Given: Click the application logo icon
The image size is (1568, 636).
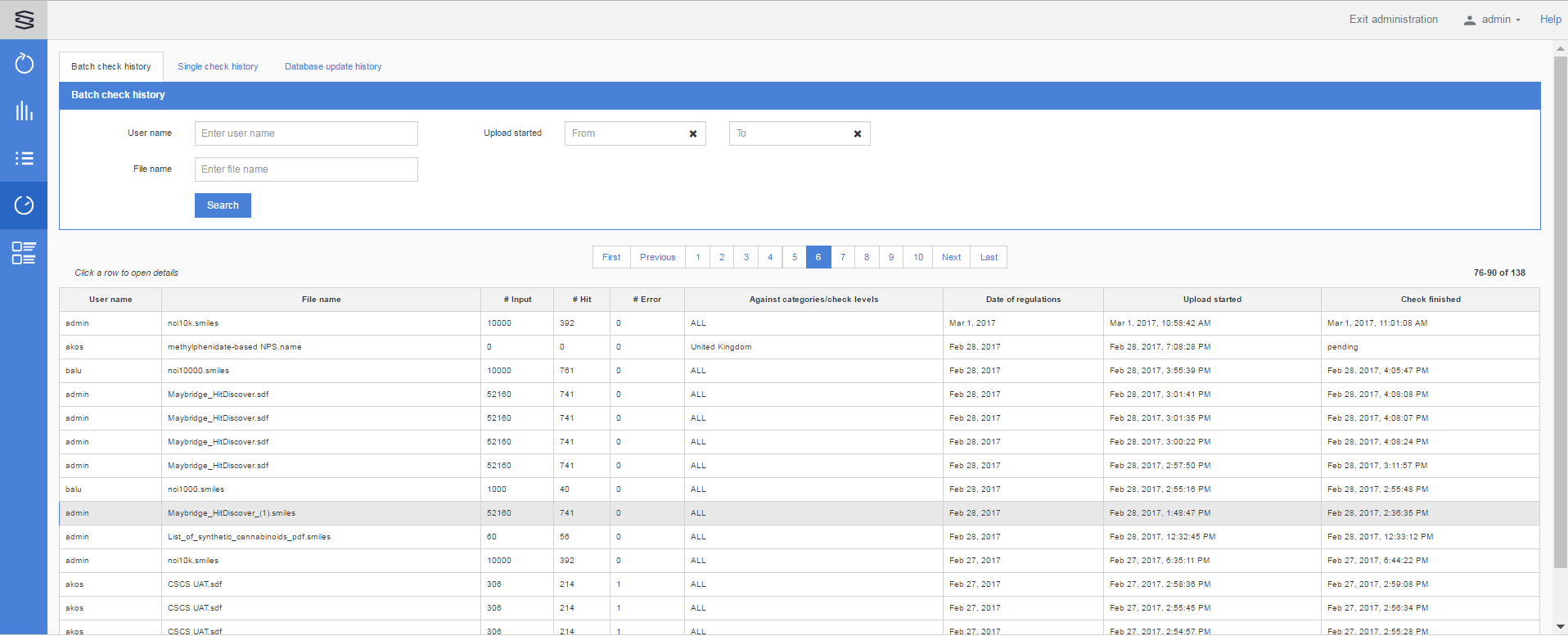Looking at the screenshot, I should click(x=24, y=20).
